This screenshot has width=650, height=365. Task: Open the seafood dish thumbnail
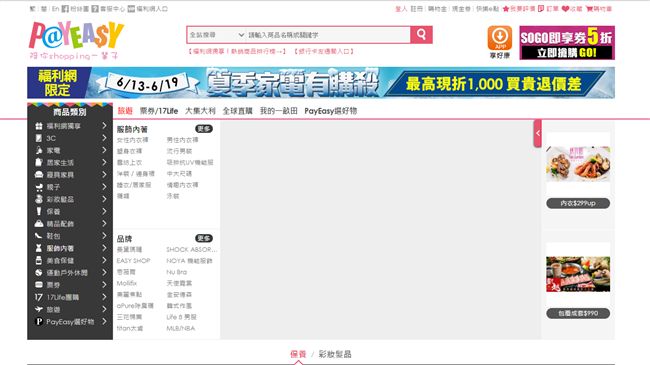[x=578, y=164]
